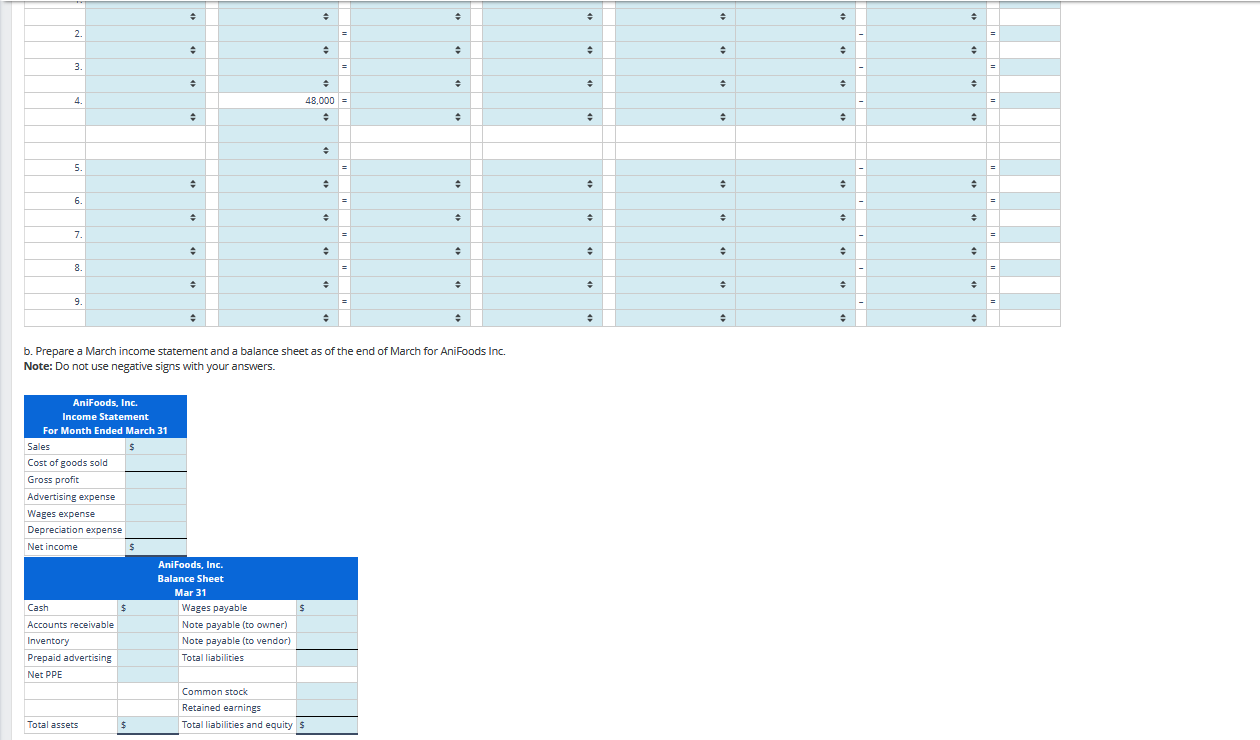Click the Prepaid advertising input field
This screenshot has height=740, width=1260.
point(147,658)
